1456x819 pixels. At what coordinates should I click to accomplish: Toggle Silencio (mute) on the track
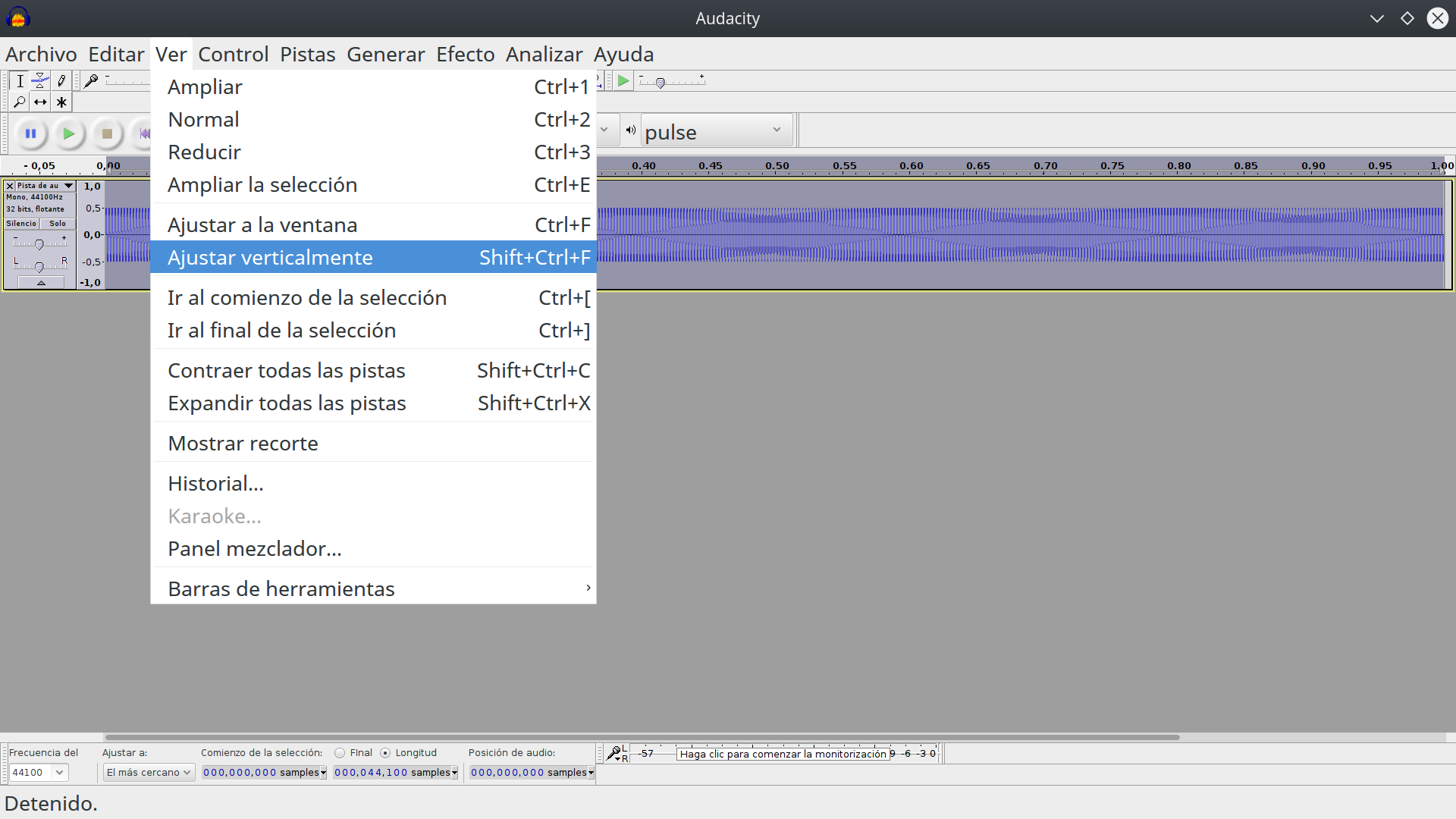(21, 224)
